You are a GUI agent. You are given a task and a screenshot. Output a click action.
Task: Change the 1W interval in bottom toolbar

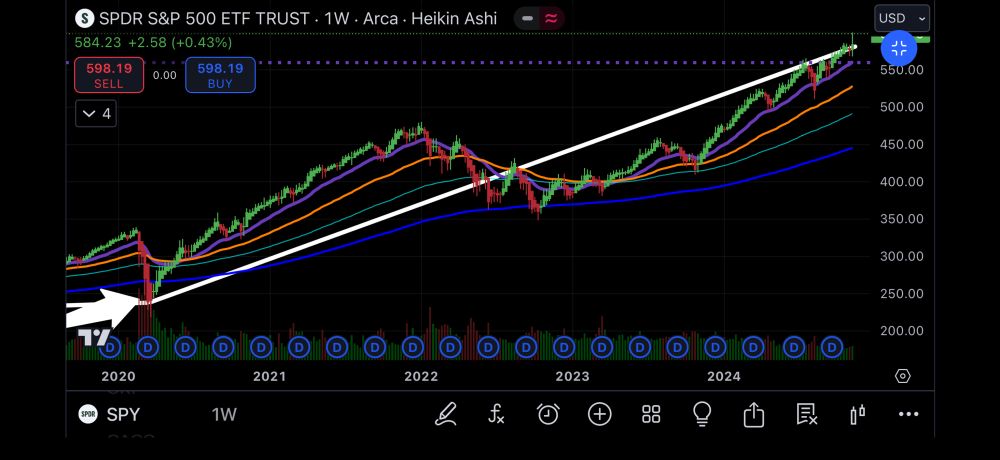point(224,415)
